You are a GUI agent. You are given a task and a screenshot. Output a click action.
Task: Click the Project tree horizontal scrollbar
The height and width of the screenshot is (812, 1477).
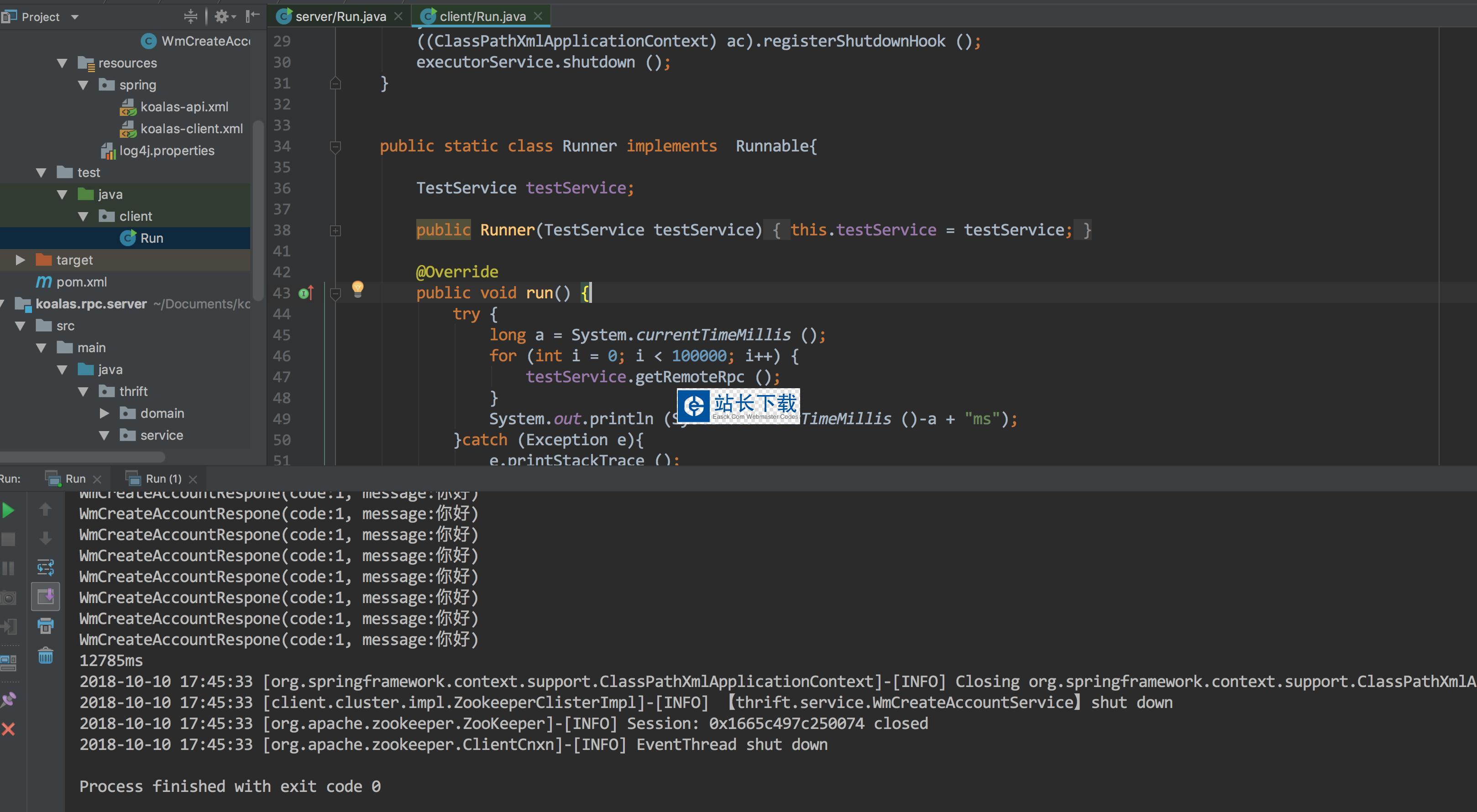tap(83, 457)
